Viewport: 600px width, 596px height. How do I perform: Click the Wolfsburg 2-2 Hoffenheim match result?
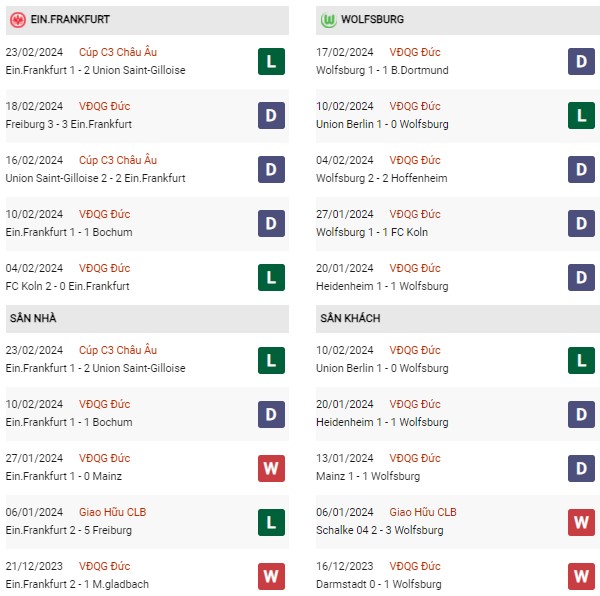(x=382, y=178)
